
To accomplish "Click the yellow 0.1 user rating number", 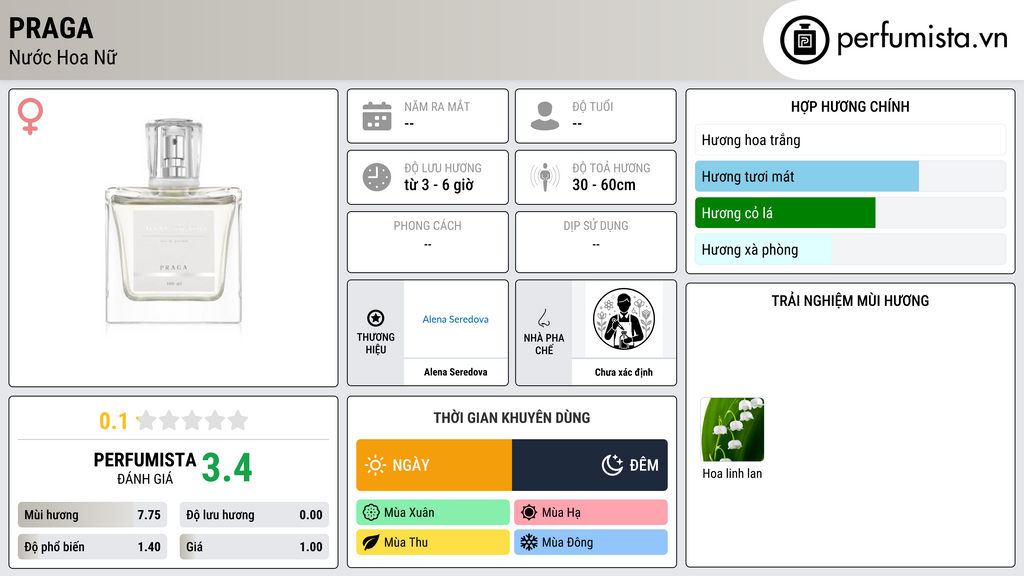I will pyautogui.click(x=113, y=421).
